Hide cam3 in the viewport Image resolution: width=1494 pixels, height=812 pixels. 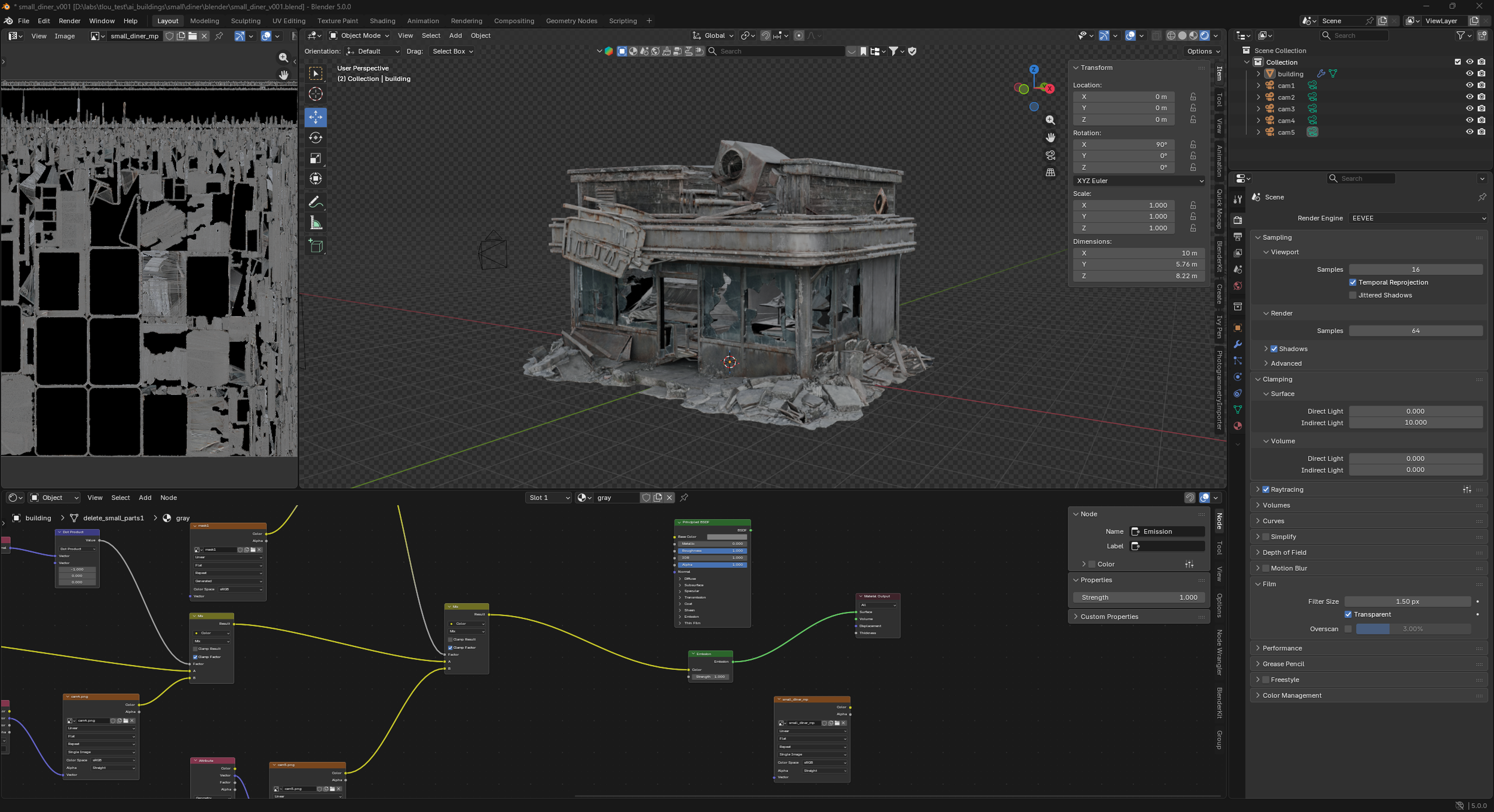[x=1469, y=109]
